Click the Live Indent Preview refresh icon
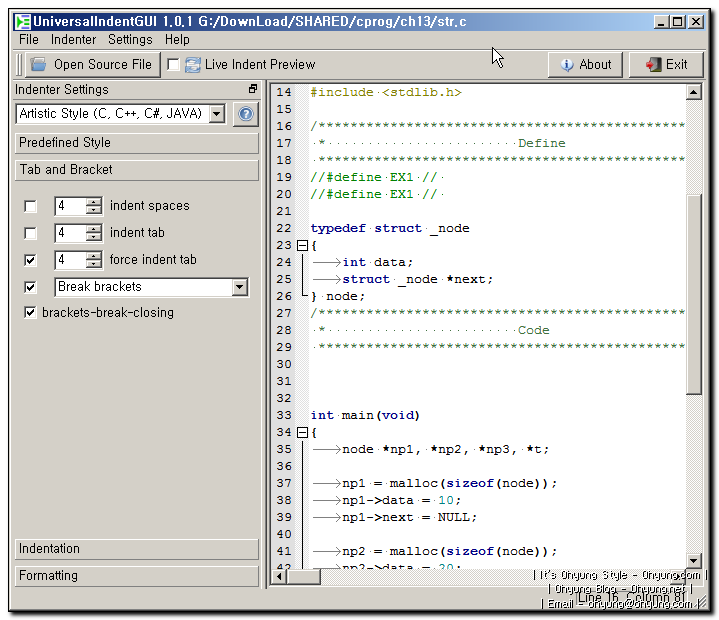 point(193,64)
